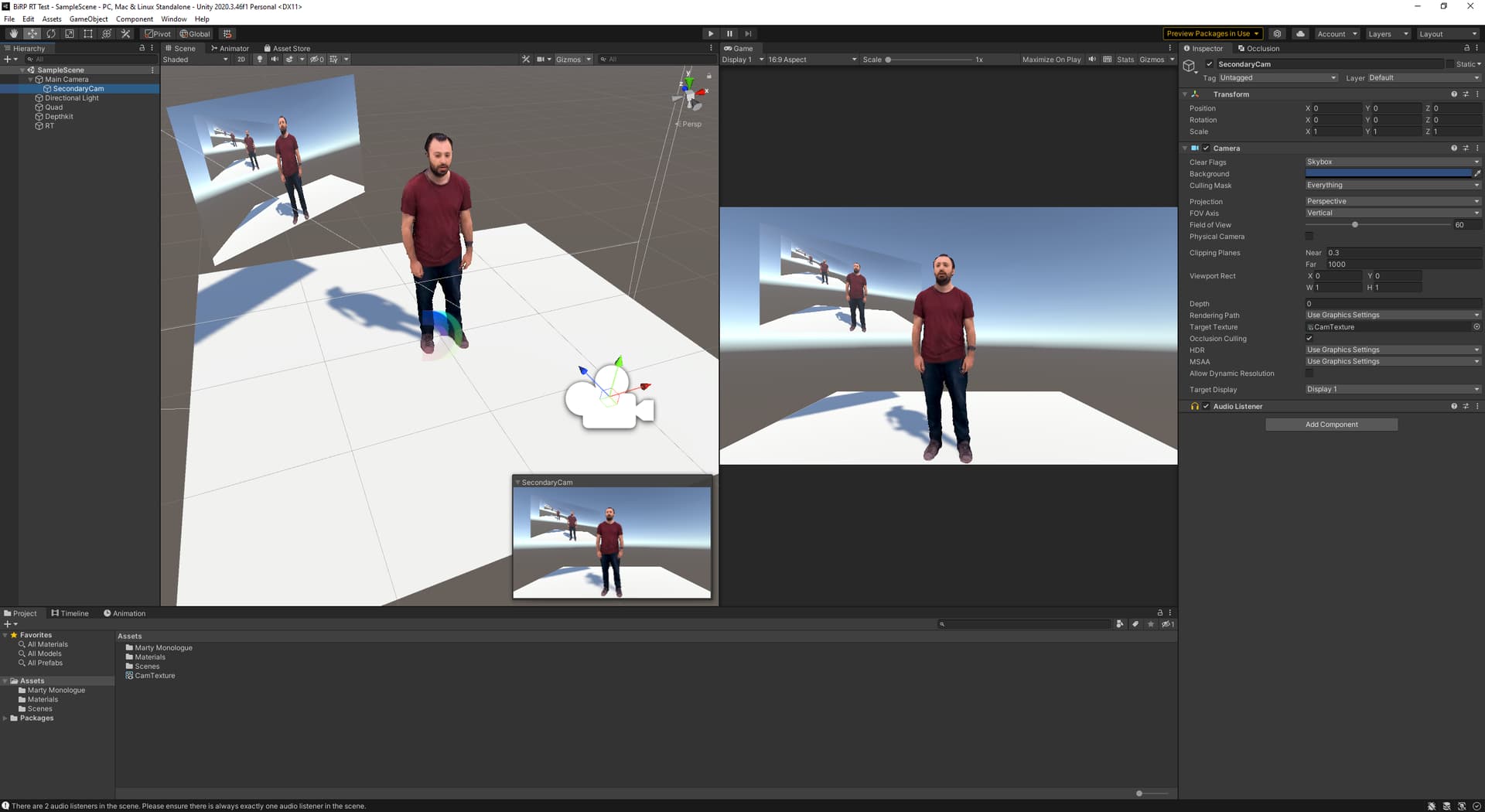Toggle the Static checkbox
Image resolution: width=1485 pixels, height=812 pixels.
1449,64
